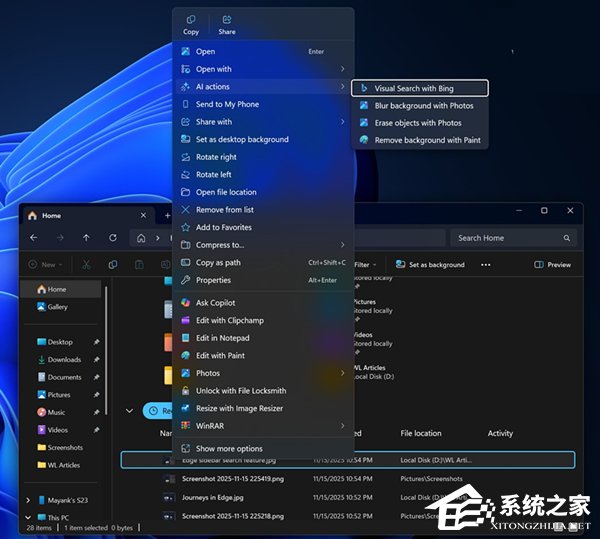This screenshot has width=600, height=539.
Task: Select Rotate right in the context menu
Action: [x=216, y=157]
